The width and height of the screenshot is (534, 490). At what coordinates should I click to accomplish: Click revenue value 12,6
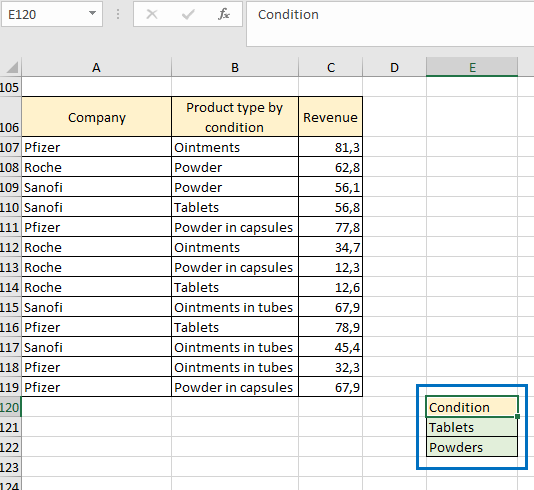pos(330,287)
